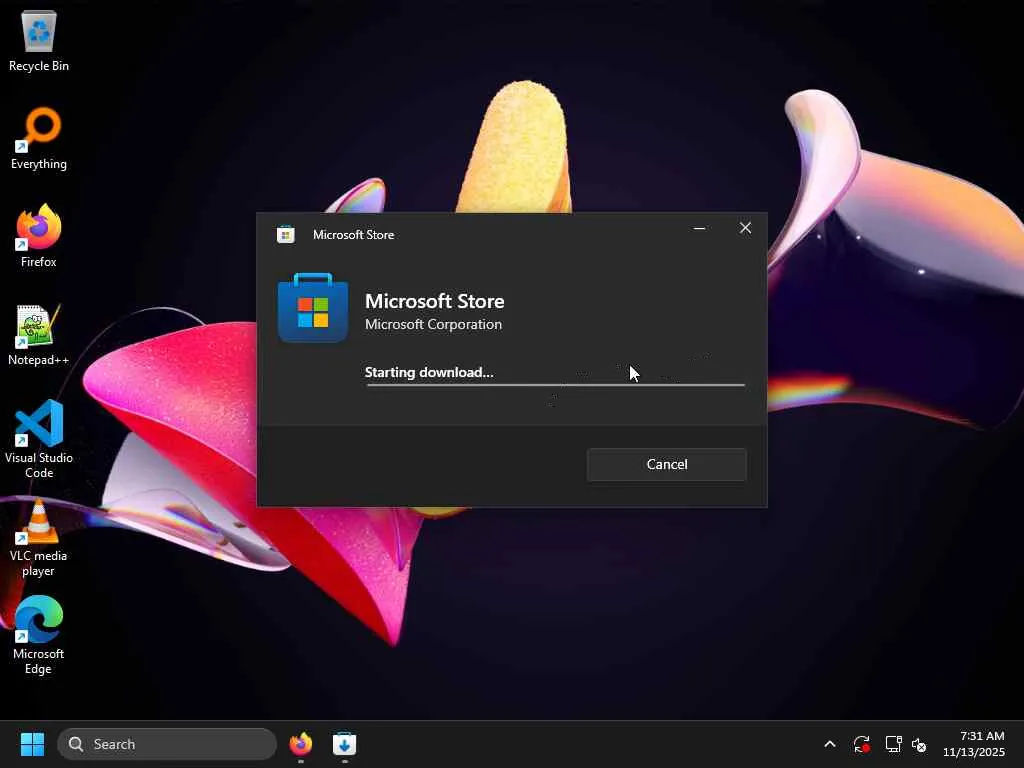Screen dimensions: 1024x768
Task: Open the network display tray icon
Action: (893, 744)
